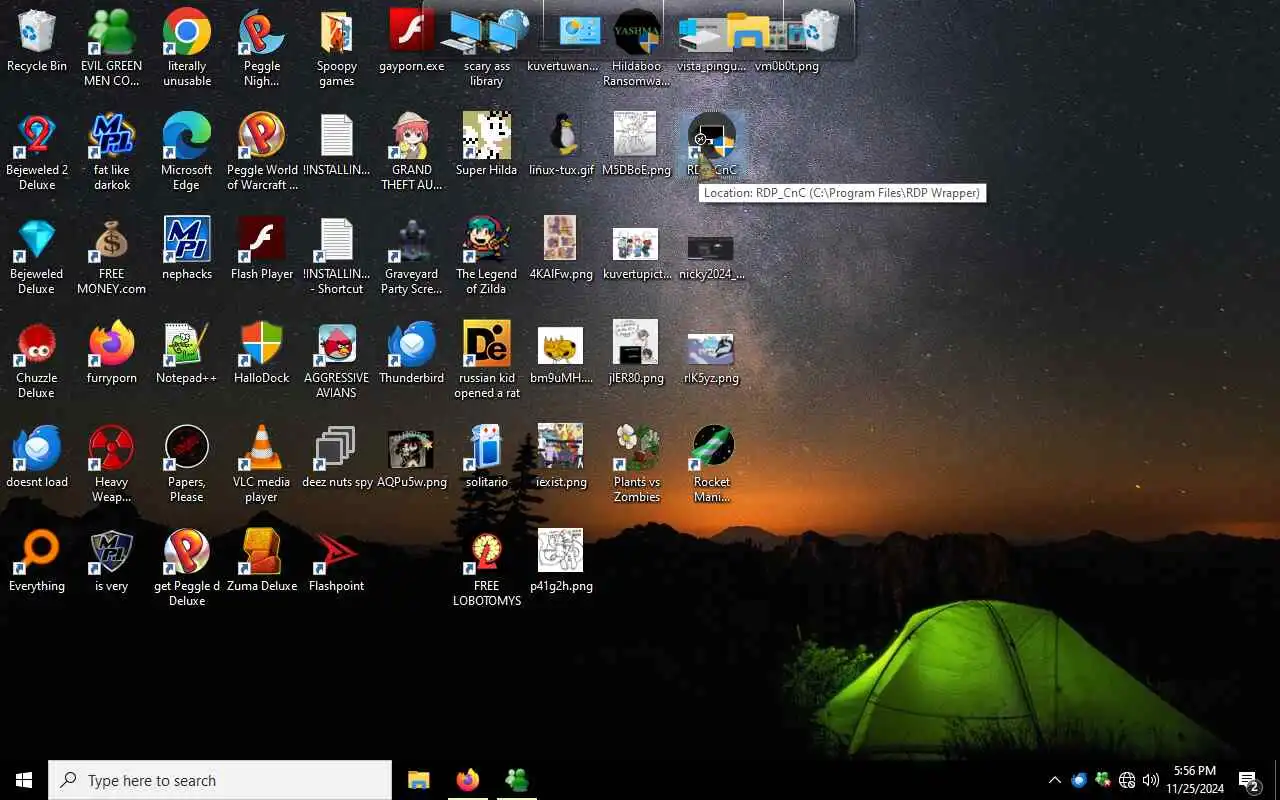Show hidden system tray icons
1280x800 pixels.
click(1054, 780)
